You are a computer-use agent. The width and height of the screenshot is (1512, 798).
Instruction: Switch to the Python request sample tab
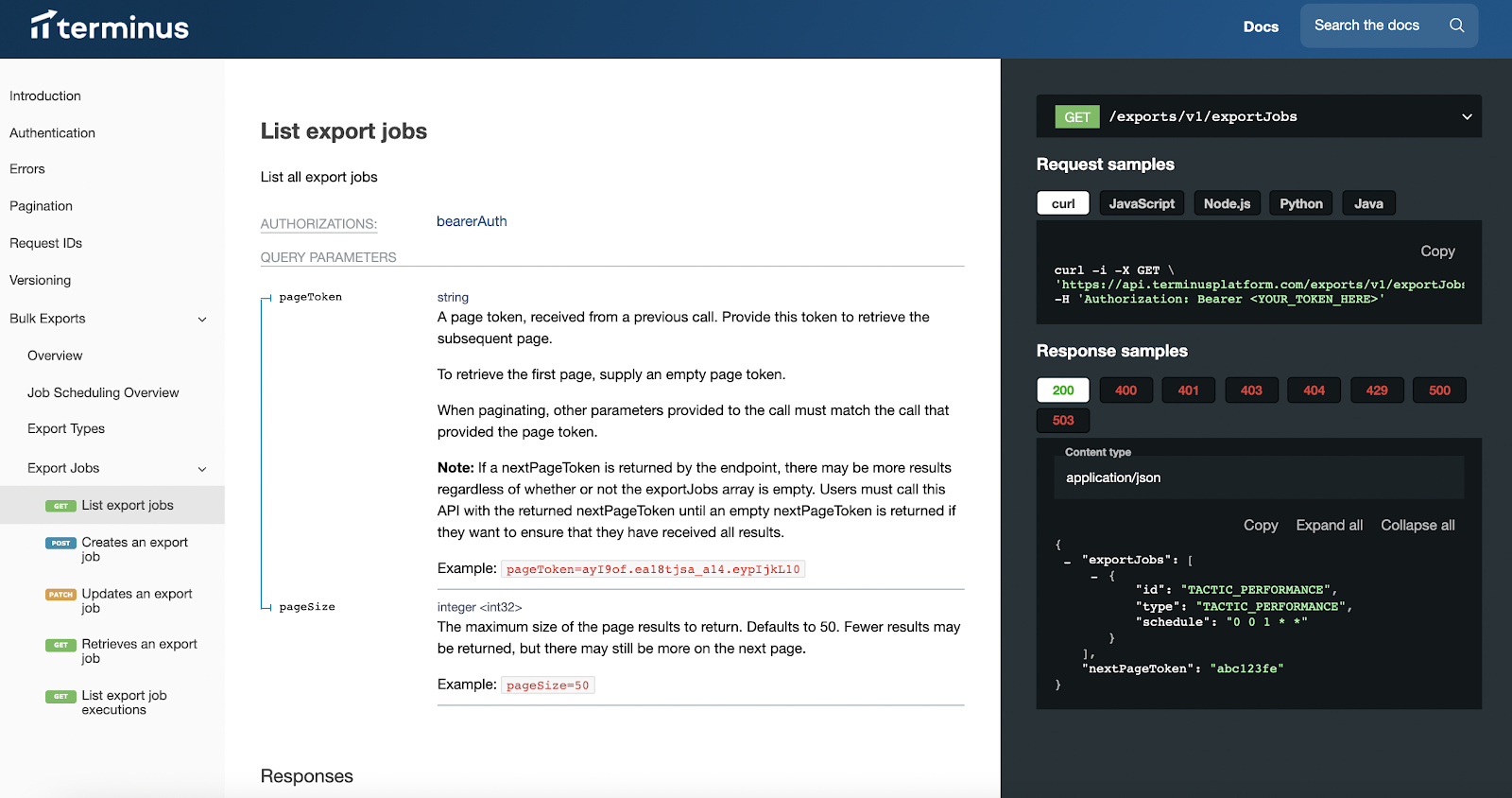1301,203
